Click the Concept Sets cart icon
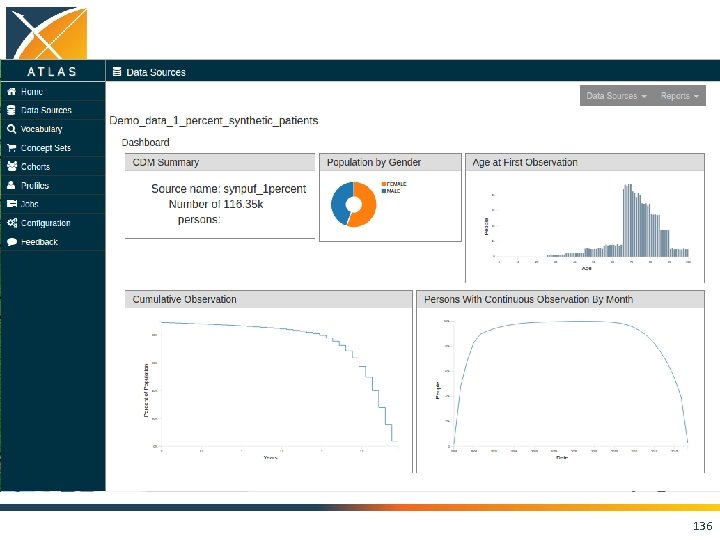Image resolution: width=720 pixels, height=540 pixels. pos(11,148)
